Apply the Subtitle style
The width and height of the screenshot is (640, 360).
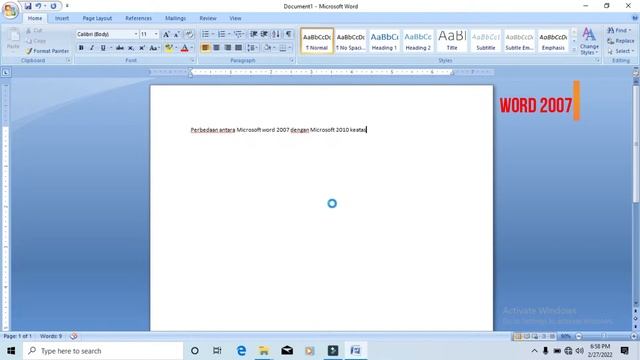point(486,40)
